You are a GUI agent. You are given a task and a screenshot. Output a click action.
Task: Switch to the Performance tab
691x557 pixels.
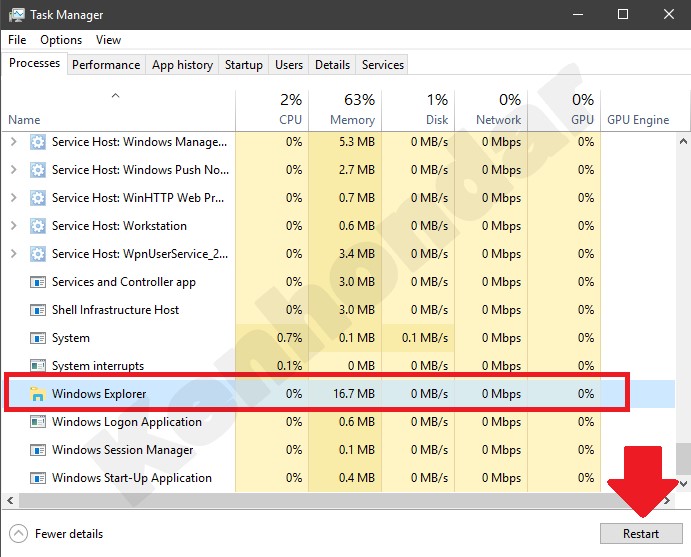(x=106, y=65)
